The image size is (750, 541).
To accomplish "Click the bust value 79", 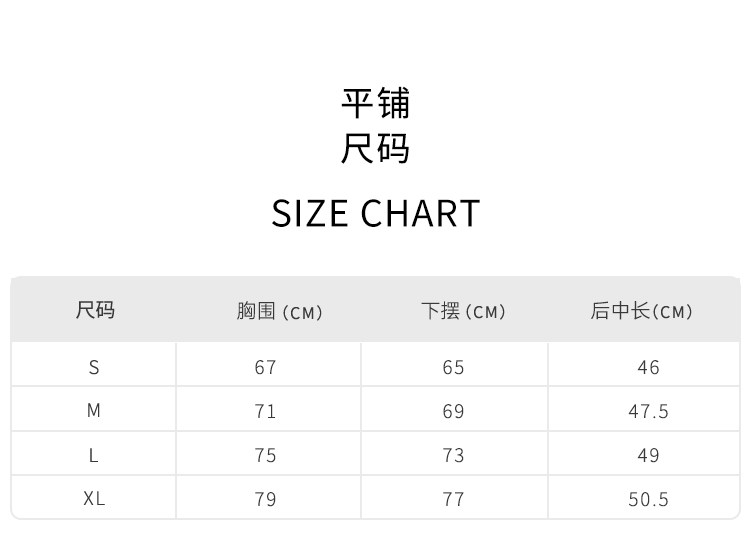I will (x=265, y=499).
